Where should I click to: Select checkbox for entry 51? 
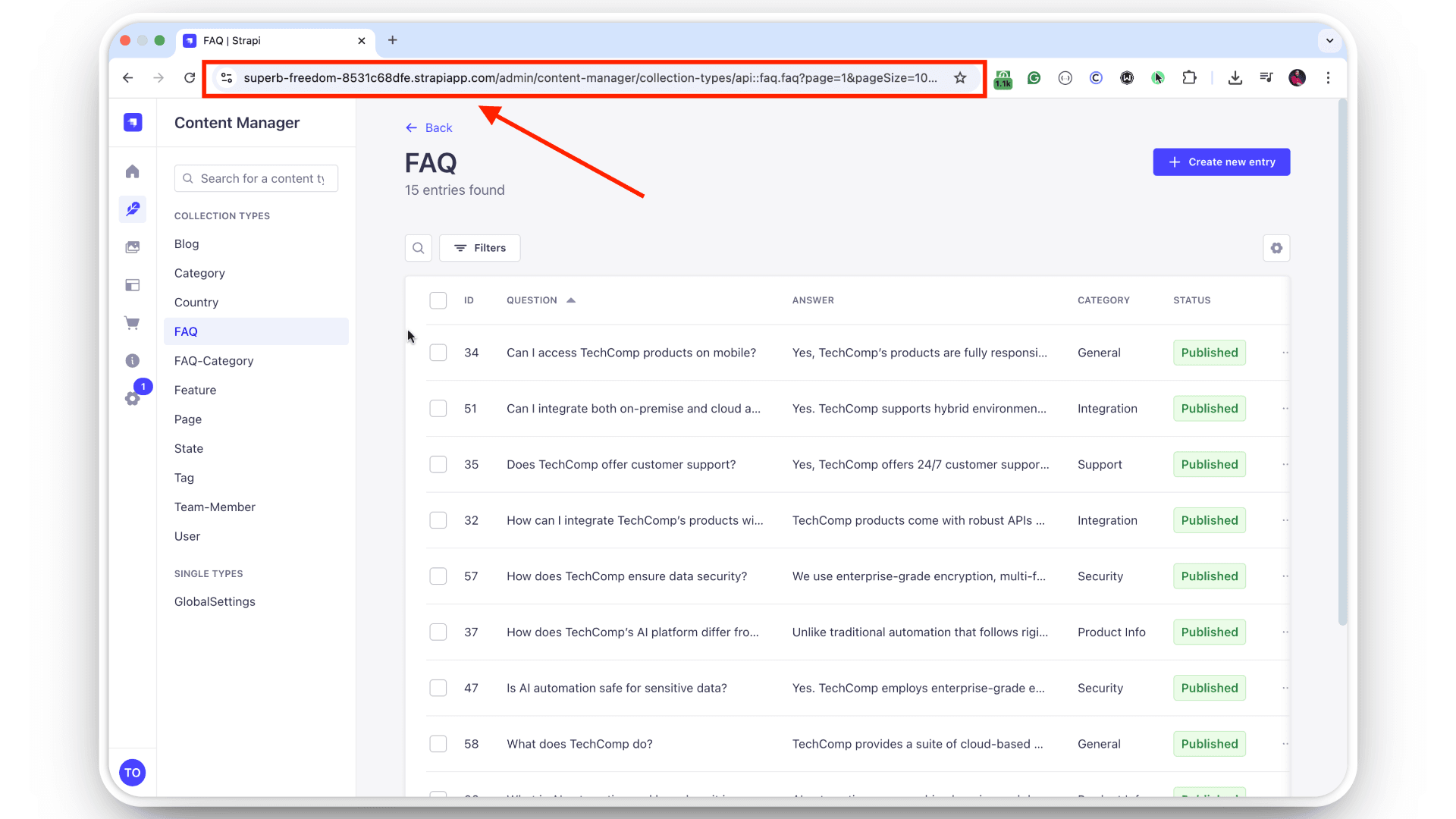pyautogui.click(x=438, y=409)
